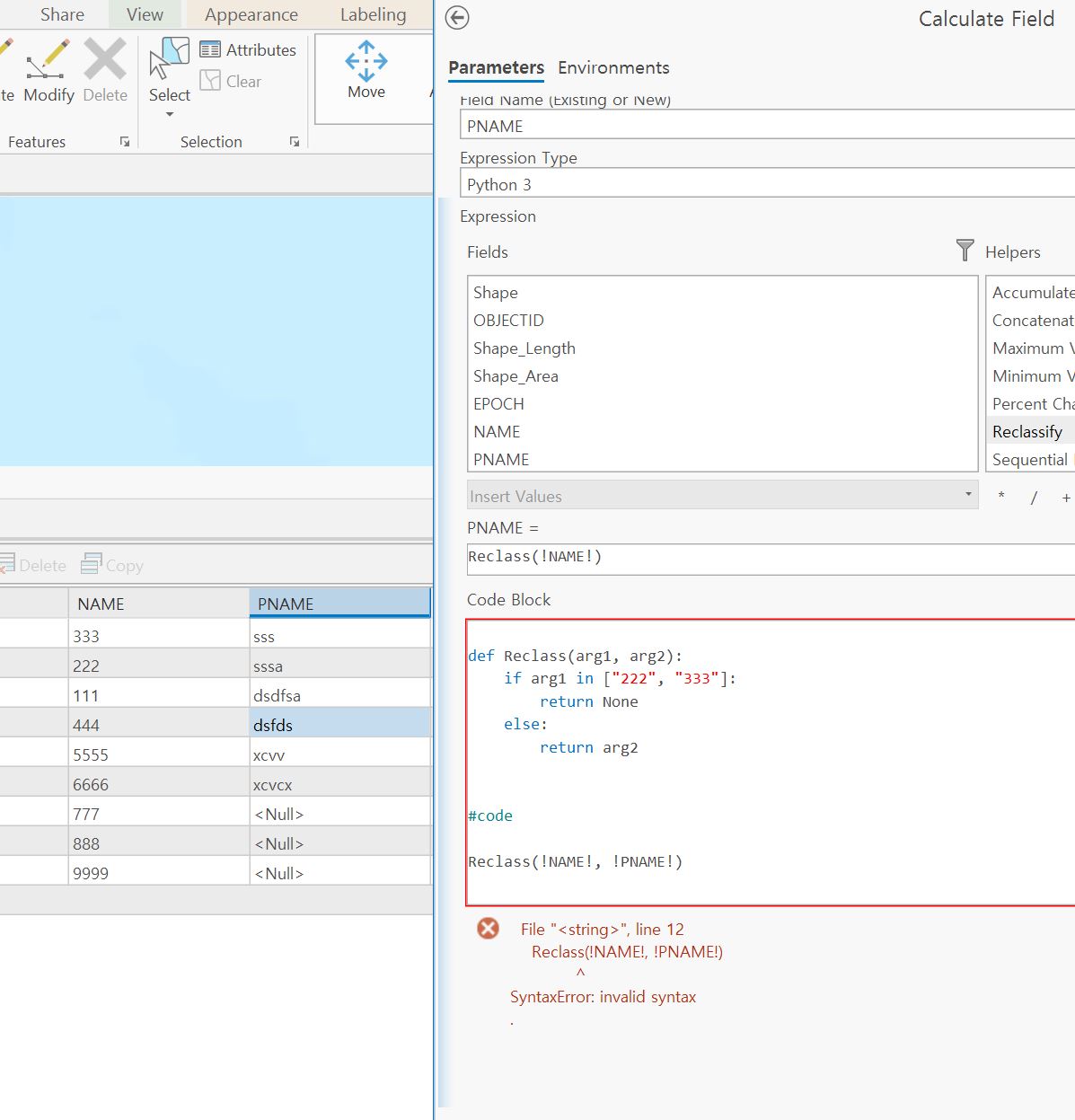Choose the Reclassify helper
The width and height of the screenshot is (1075, 1120).
click(1031, 432)
